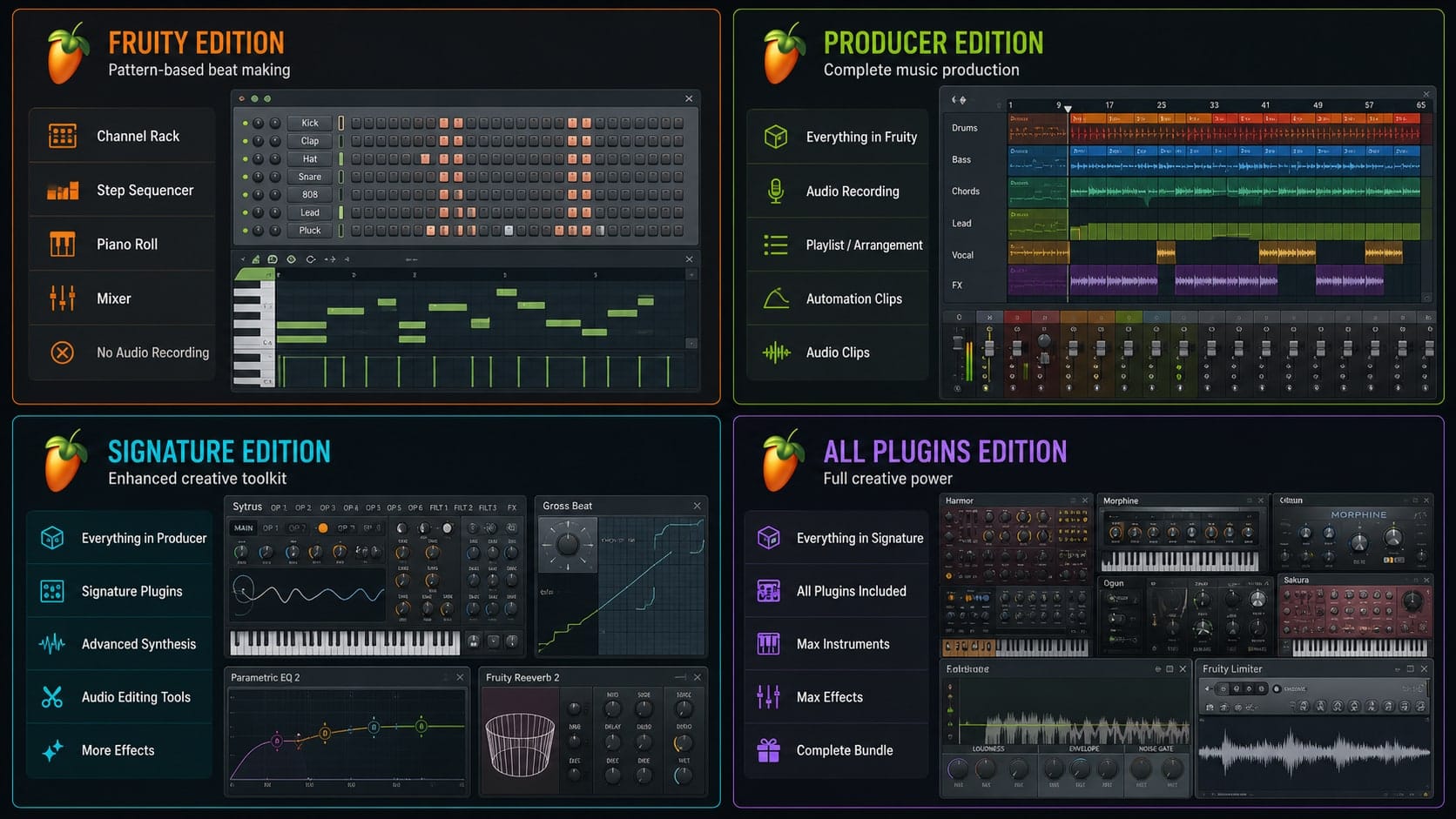Select the Drums track in the playlist

click(965, 128)
